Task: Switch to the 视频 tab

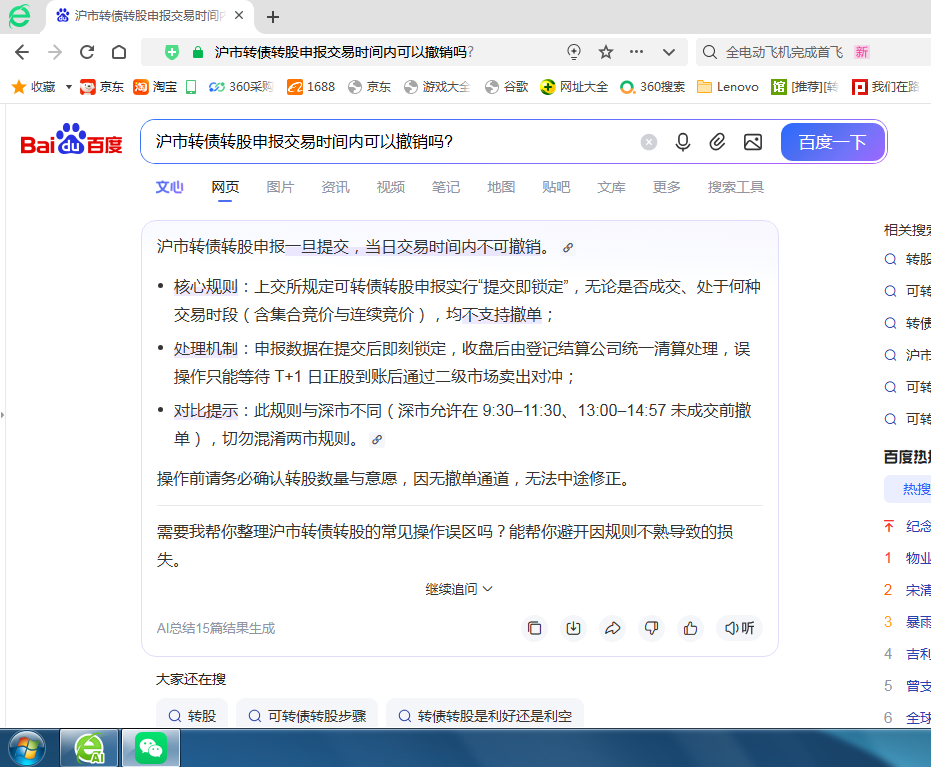Action: click(391, 187)
